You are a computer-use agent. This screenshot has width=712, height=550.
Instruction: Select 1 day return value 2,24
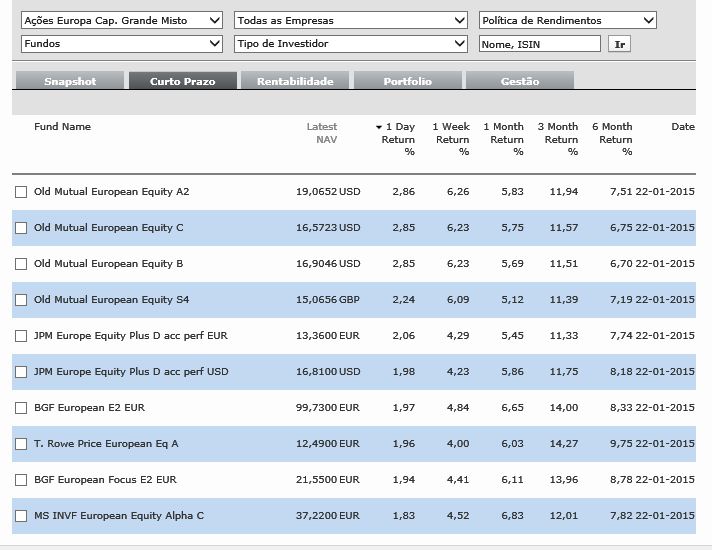(x=404, y=299)
